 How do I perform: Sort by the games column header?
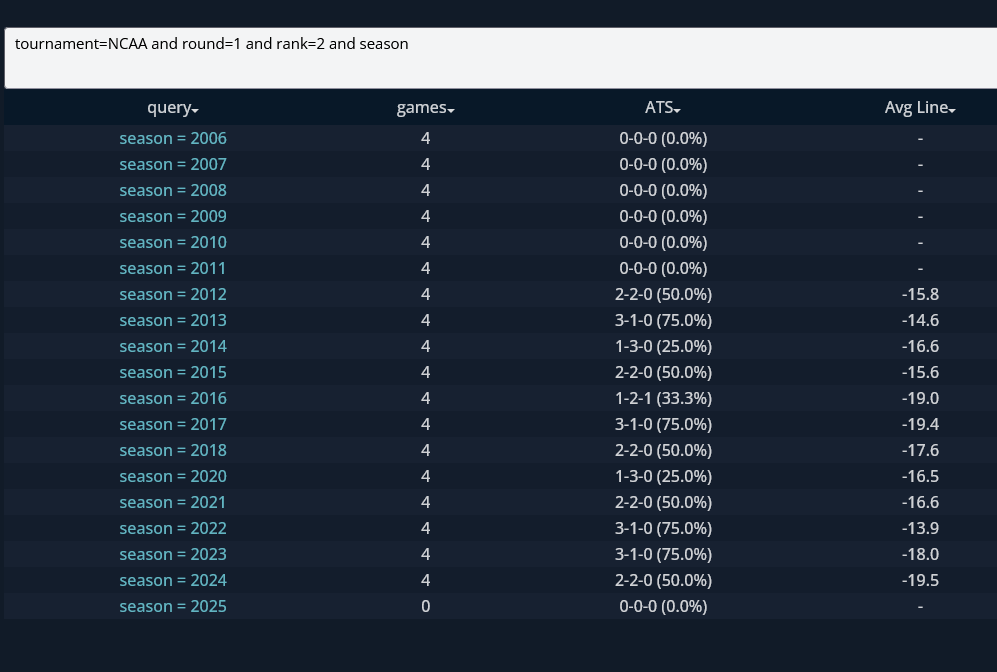coord(425,107)
